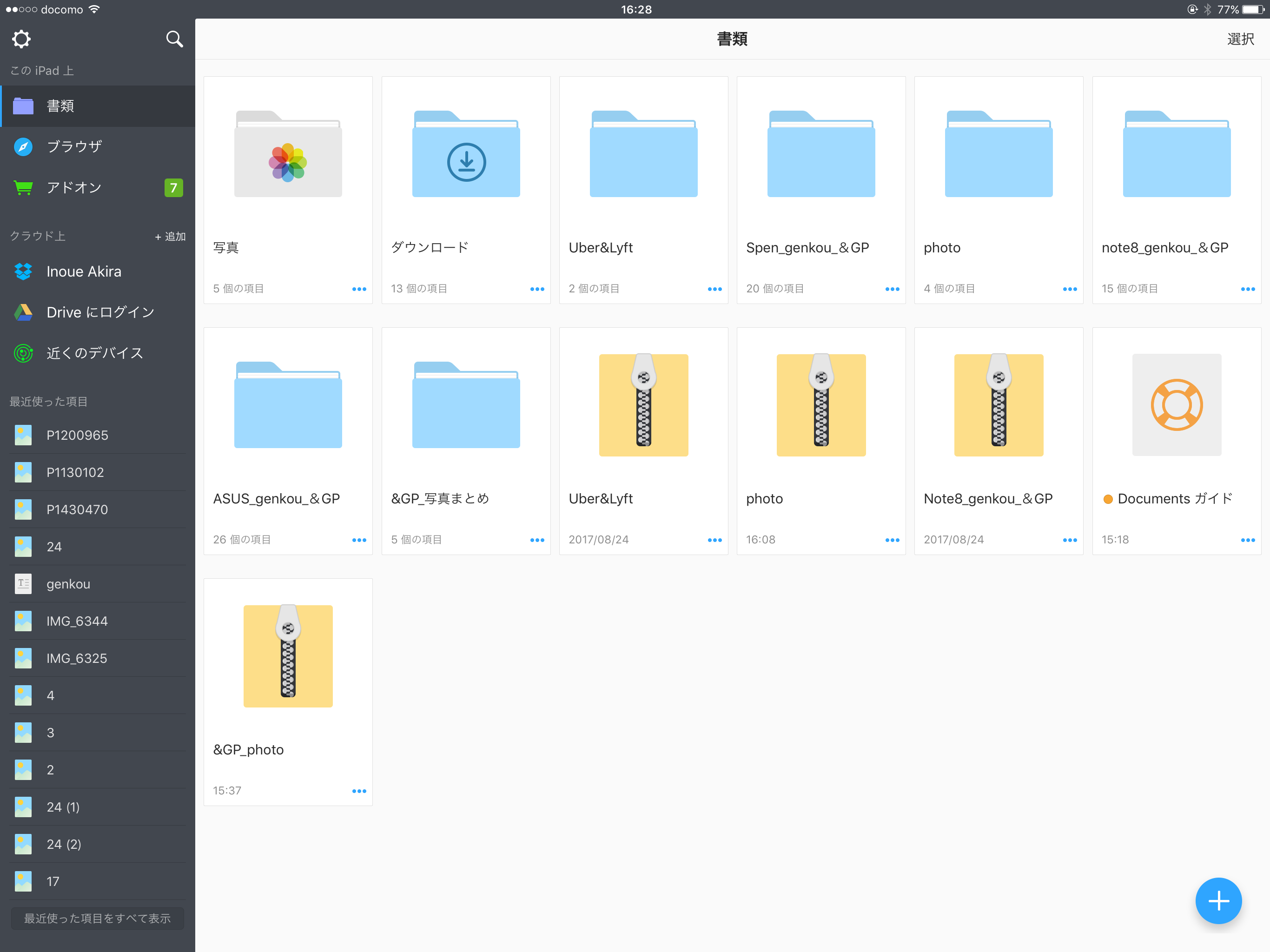Tap the blue plus add button
The width and height of the screenshot is (1270, 952).
1218,900
